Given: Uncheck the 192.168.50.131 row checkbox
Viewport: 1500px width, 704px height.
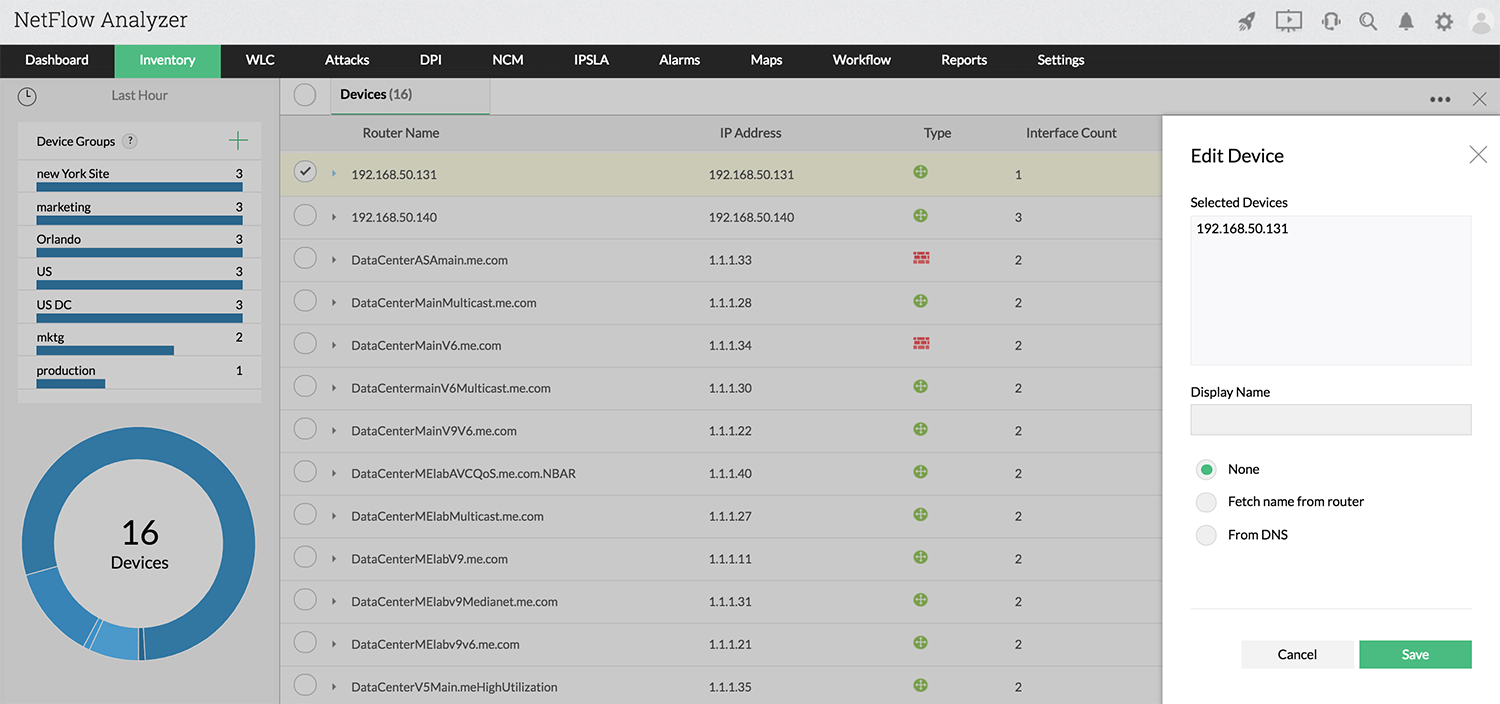Looking at the screenshot, I should pos(305,172).
